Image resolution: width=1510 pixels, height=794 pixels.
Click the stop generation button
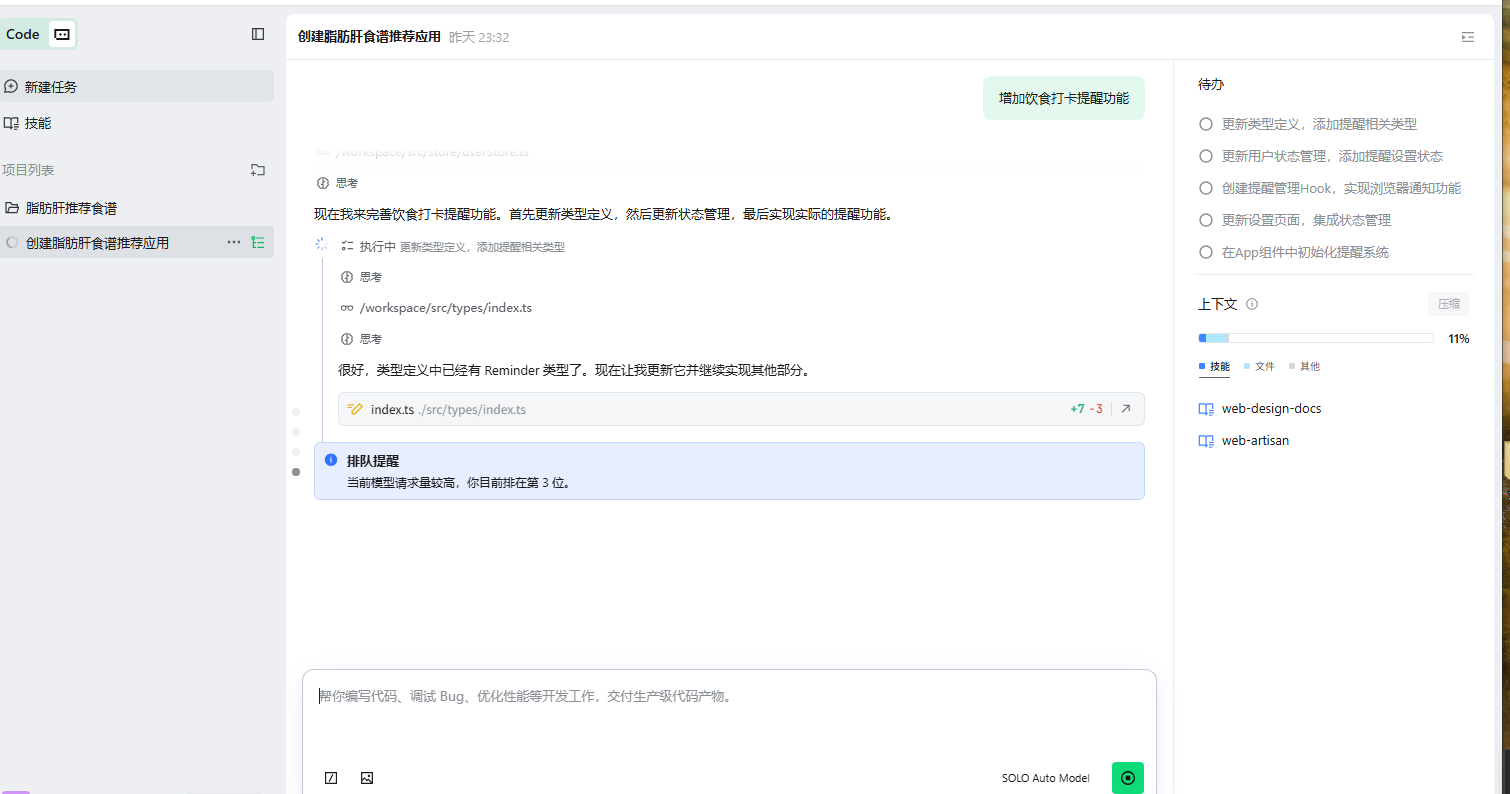(x=1128, y=778)
